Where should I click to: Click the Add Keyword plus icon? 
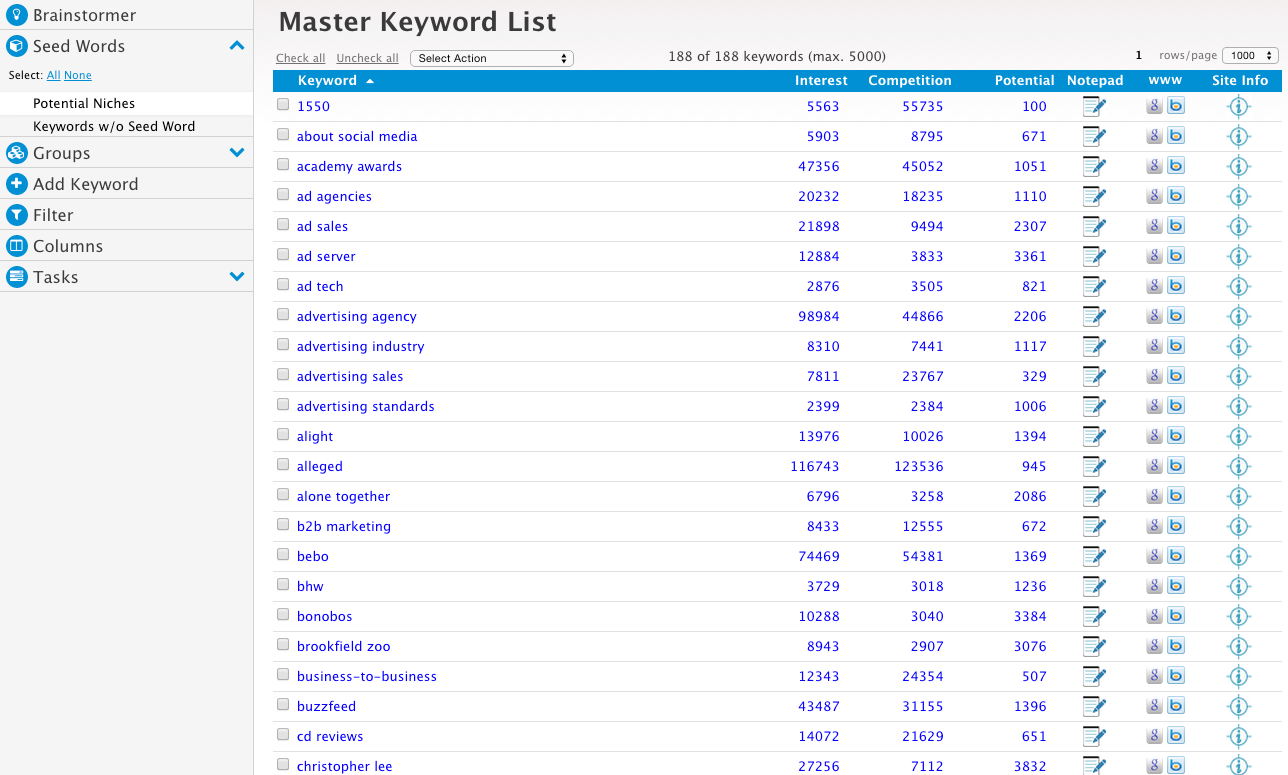[x=16, y=184]
